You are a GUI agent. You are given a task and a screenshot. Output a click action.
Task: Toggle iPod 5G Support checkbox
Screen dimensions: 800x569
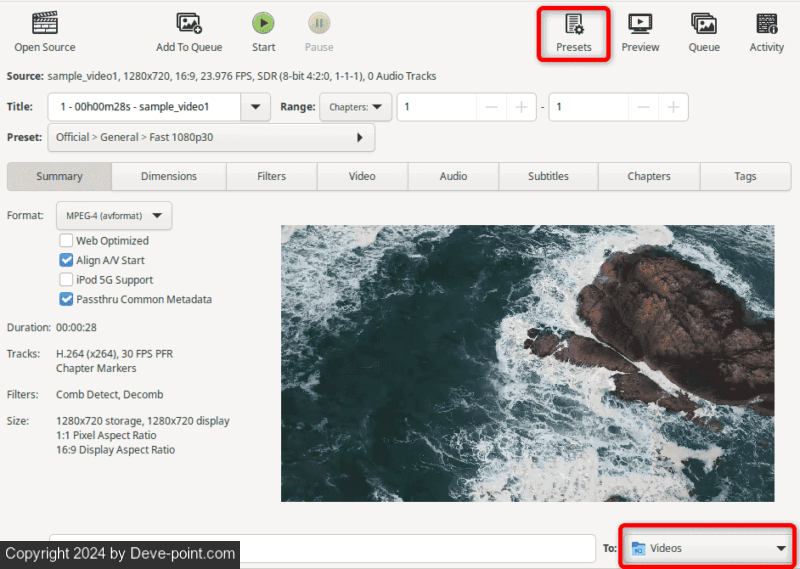coord(67,280)
